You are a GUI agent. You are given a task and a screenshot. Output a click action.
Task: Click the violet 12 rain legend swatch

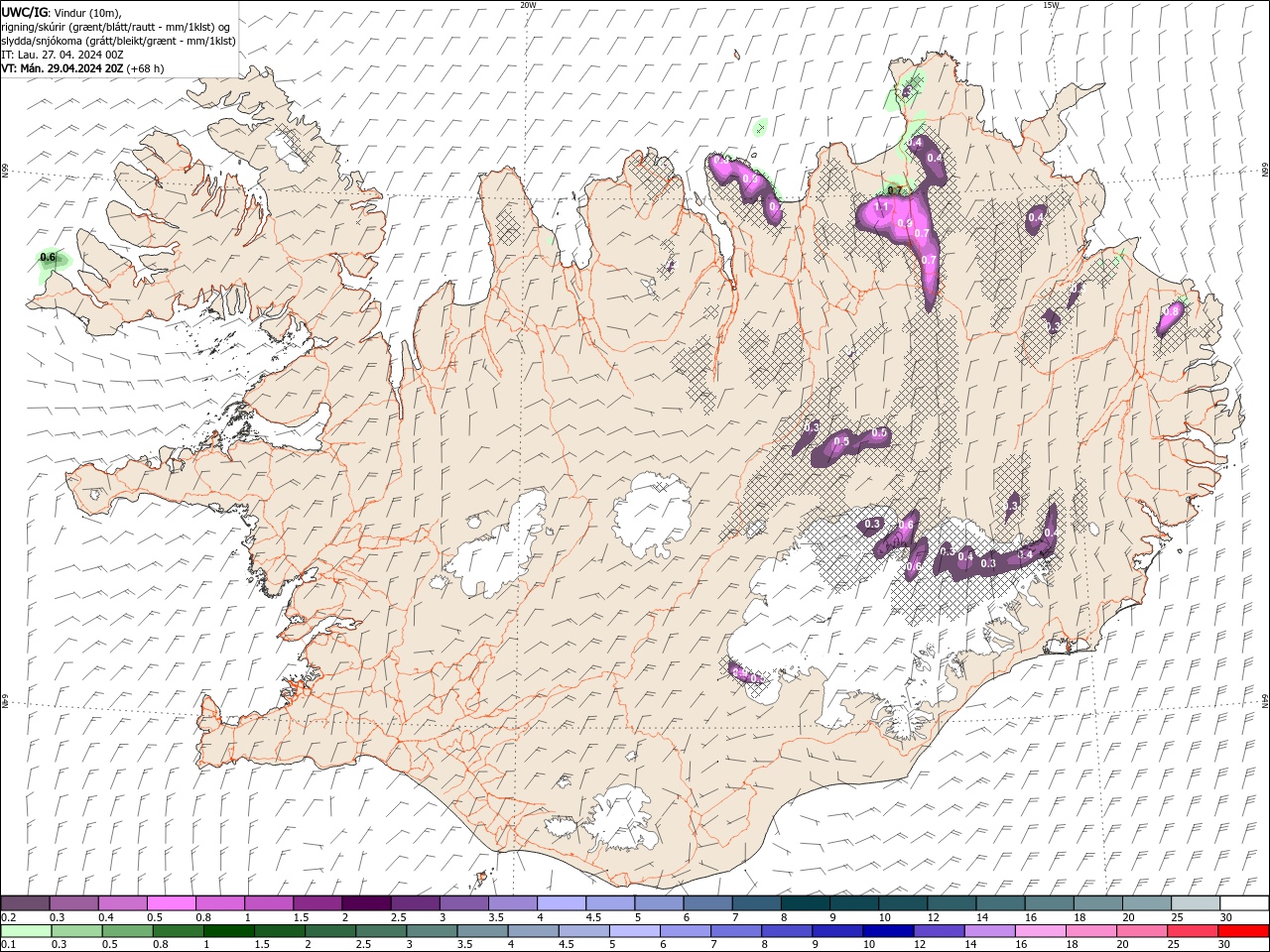(940, 931)
